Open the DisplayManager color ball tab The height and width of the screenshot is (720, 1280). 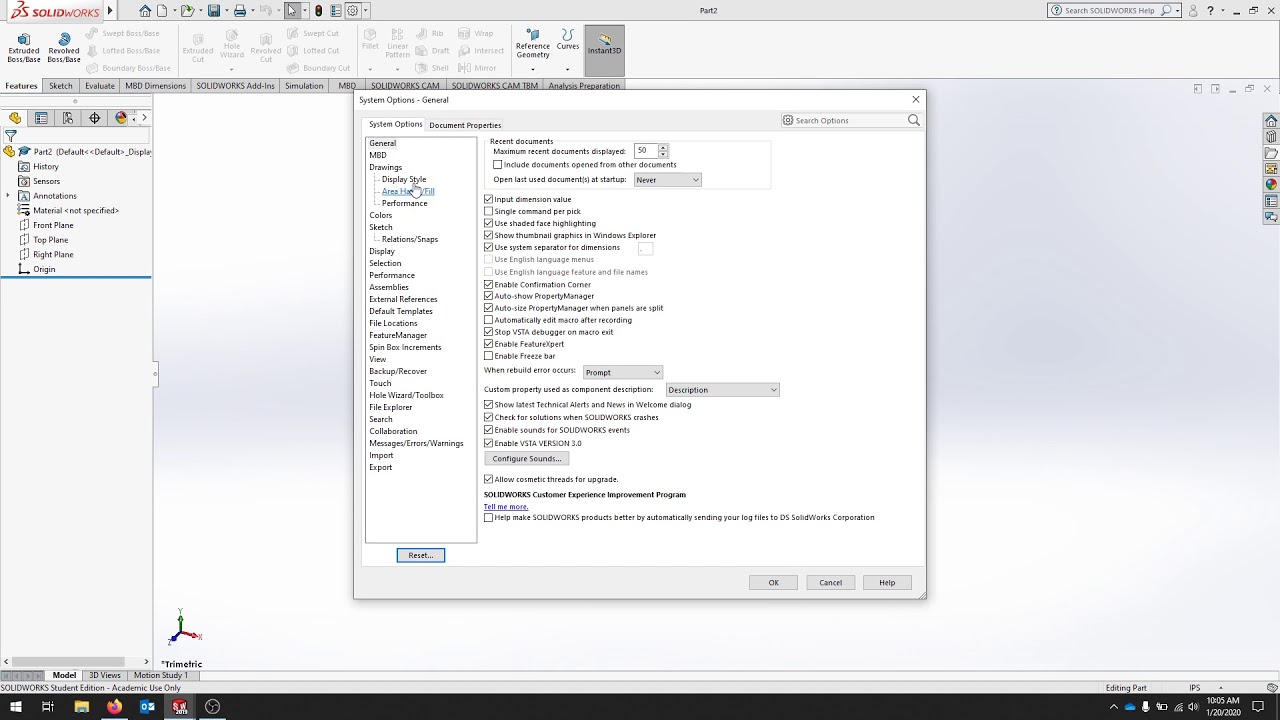(x=121, y=118)
